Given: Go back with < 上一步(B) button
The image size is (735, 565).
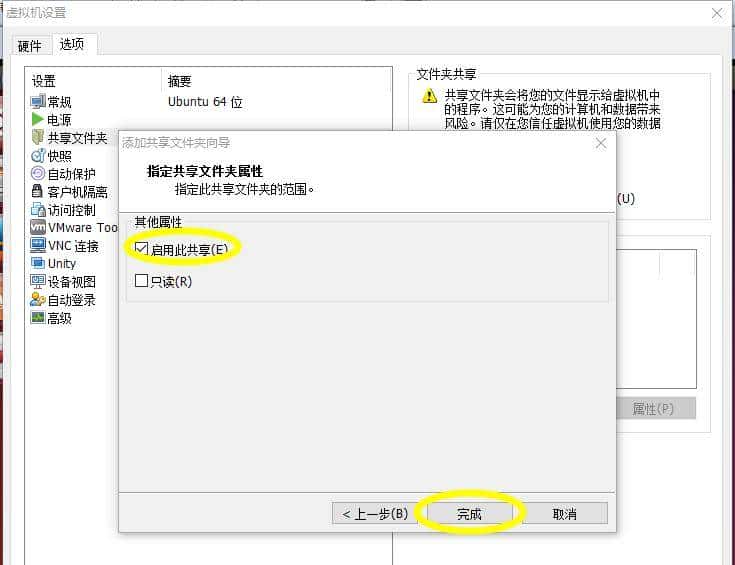Looking at the screenshot, I should (375, 514).
